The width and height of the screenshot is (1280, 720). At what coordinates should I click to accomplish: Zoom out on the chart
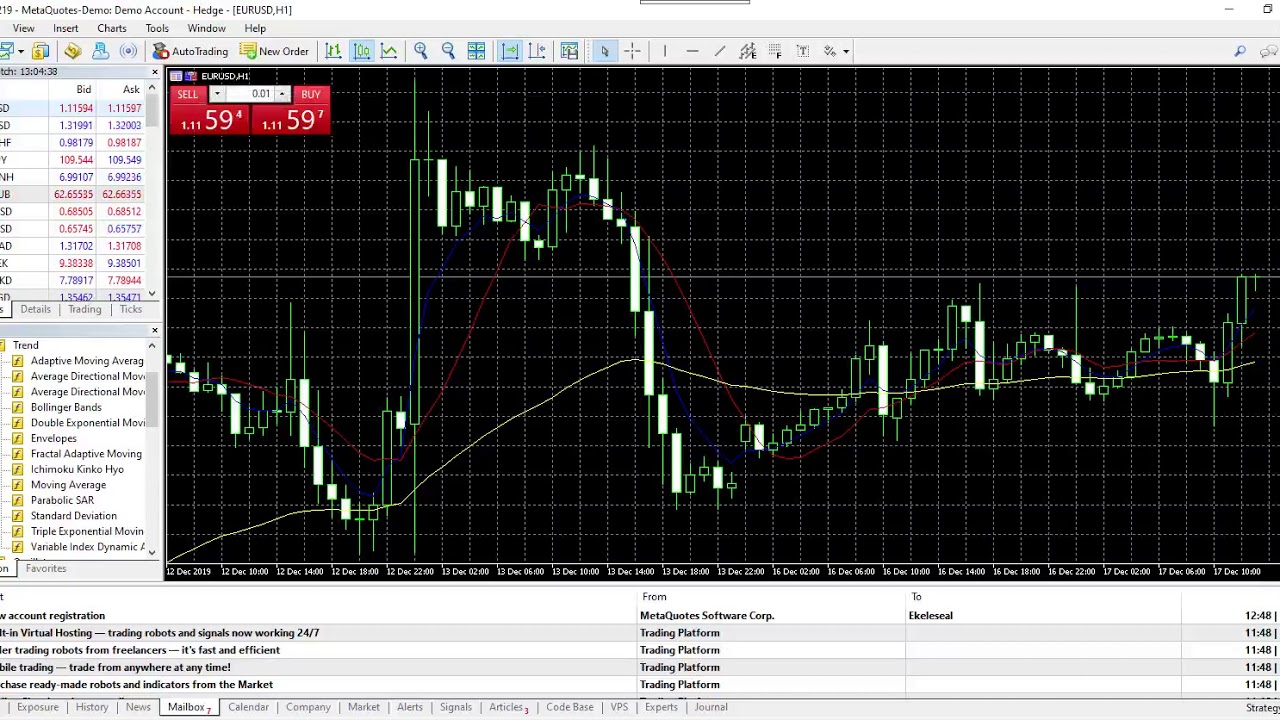pos(448,51)
